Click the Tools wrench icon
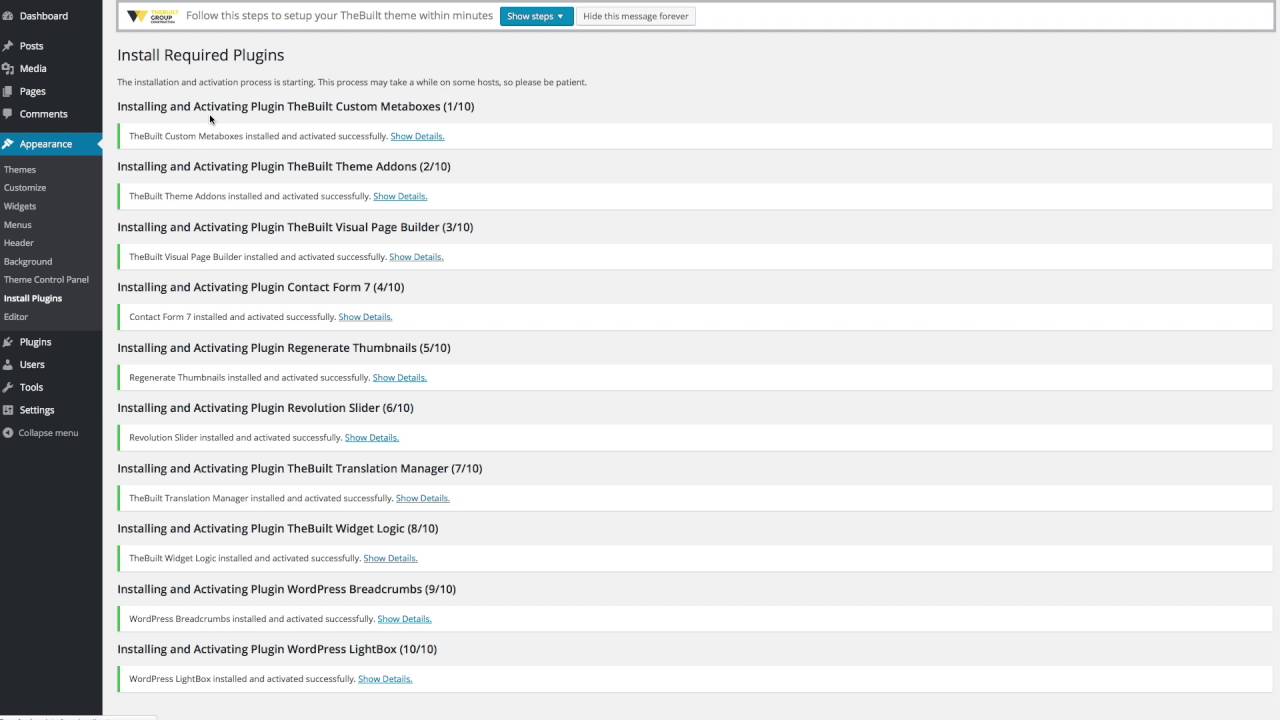 8,387
